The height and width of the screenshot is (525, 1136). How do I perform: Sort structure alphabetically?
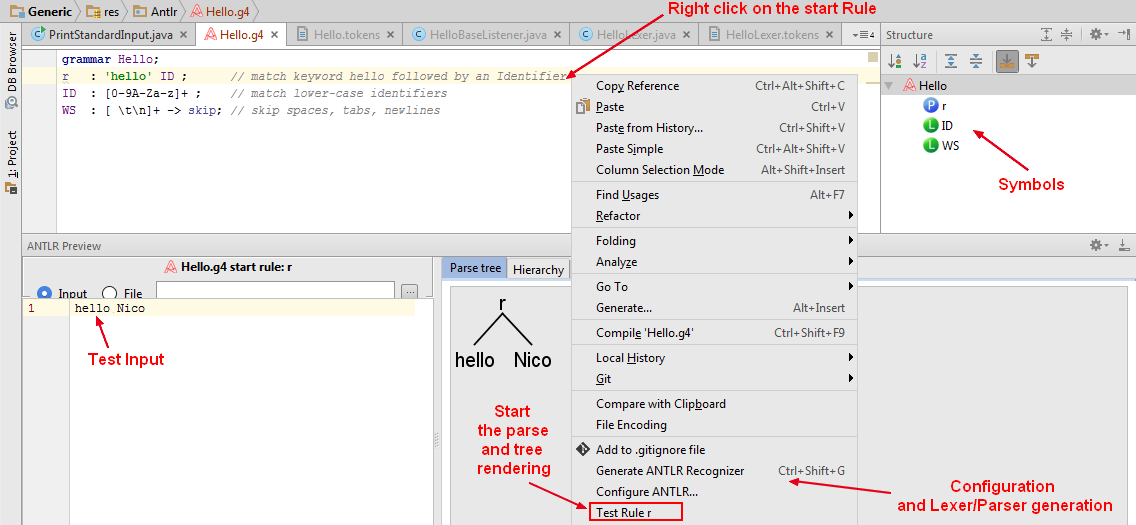pos(921,62)
